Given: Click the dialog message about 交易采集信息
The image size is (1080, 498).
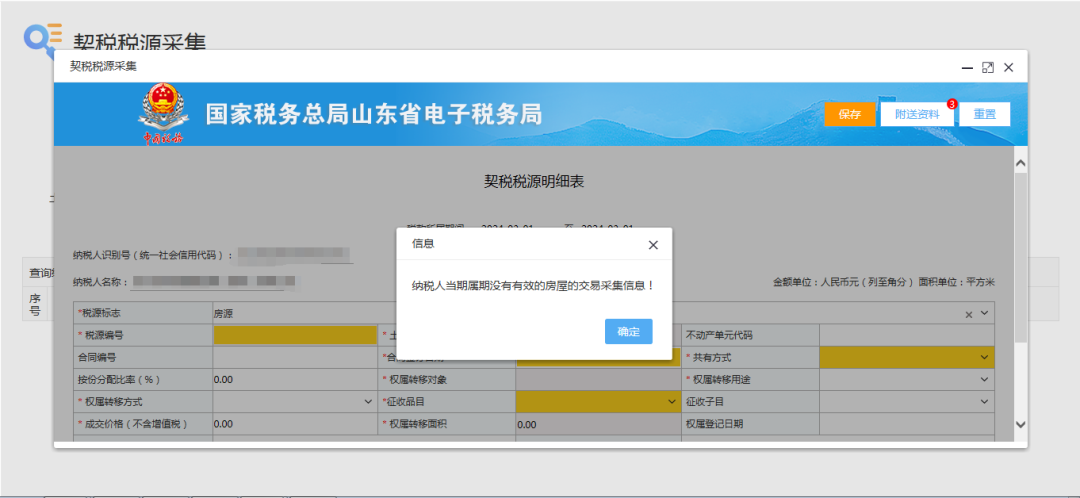Looking at the screenshot, I should point(532,285).
